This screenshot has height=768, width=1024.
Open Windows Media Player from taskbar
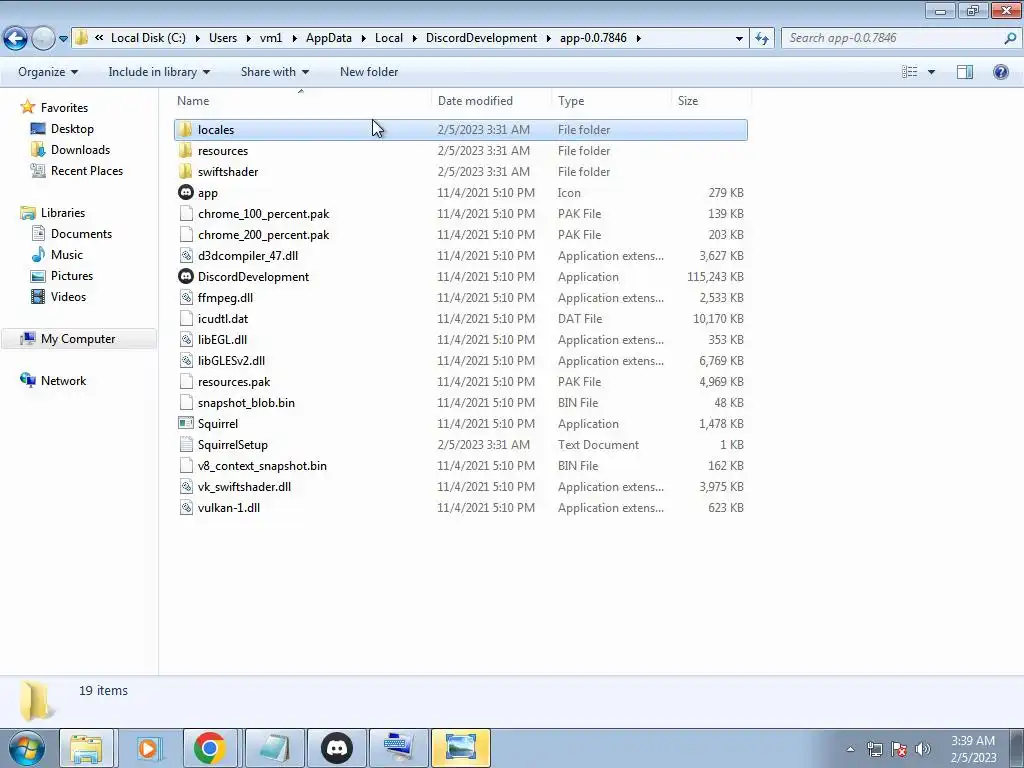149,748
